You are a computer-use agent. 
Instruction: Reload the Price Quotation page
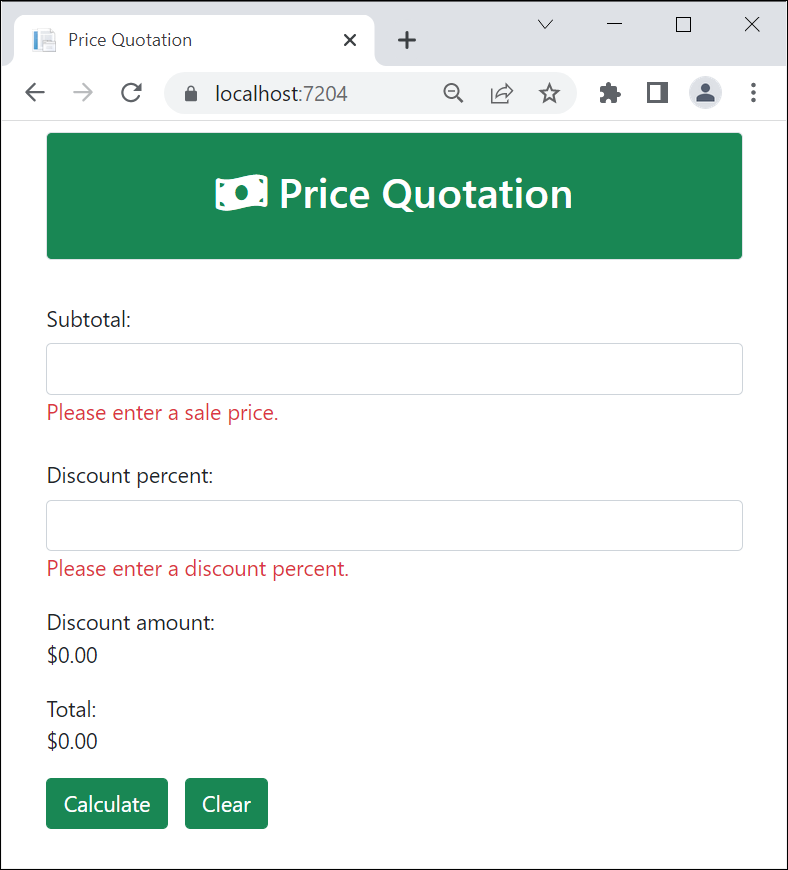(x=131, y=92)
